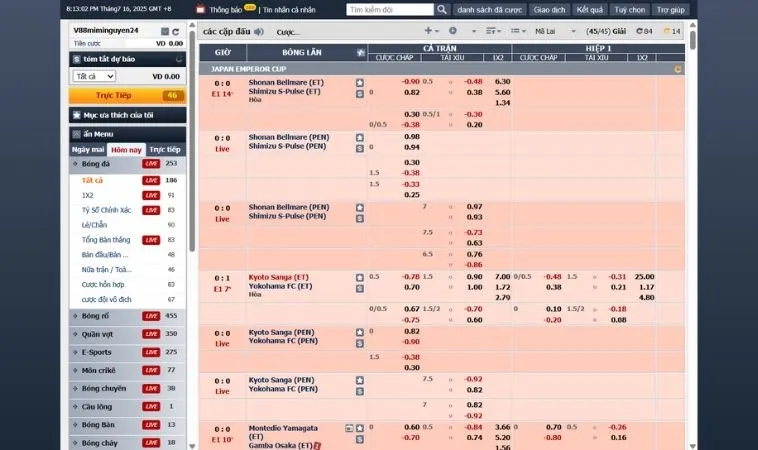Open statistics for first Kyoto Sanga (PEN) match
758x450 pixels.
tap(360, 343)
